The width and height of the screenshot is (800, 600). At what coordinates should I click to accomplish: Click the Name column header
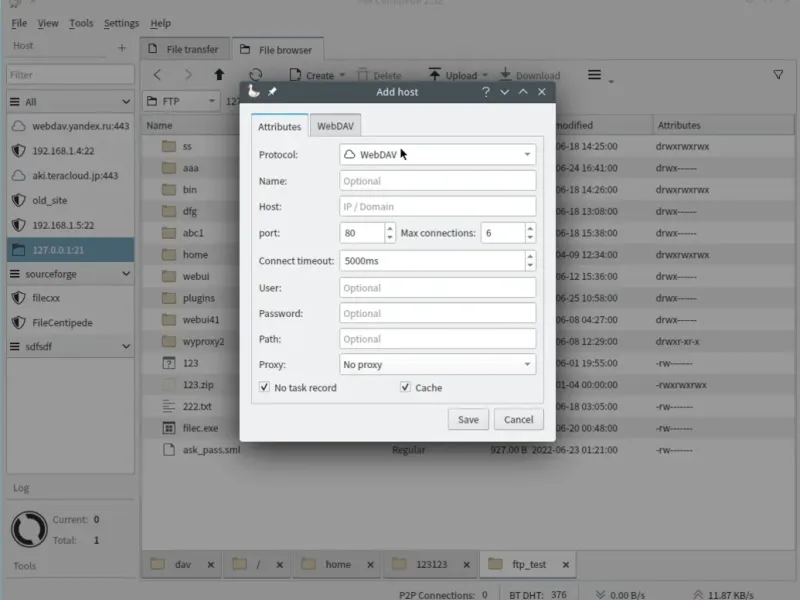click(190, 125)
